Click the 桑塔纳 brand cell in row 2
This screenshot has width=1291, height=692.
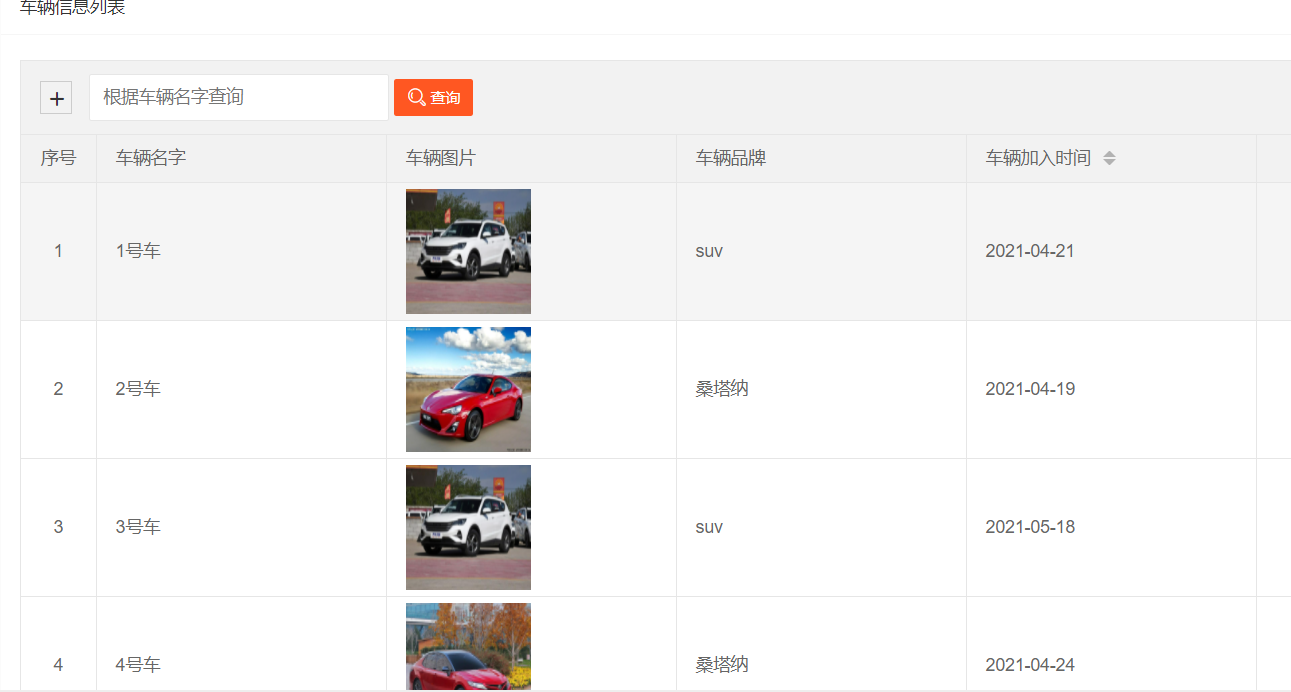tap(722, 389)
